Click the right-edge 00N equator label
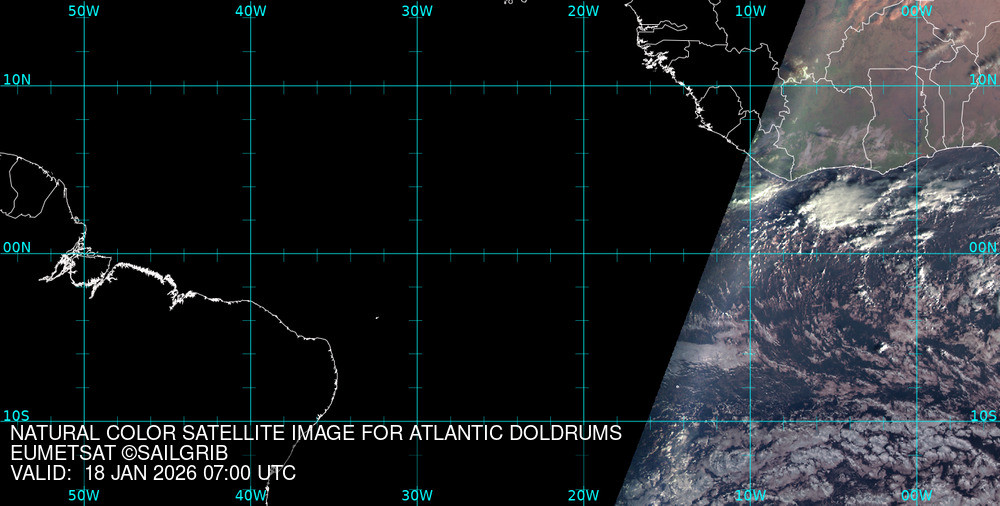This screenshot has height=506, width=1000. tap(983, 247)
